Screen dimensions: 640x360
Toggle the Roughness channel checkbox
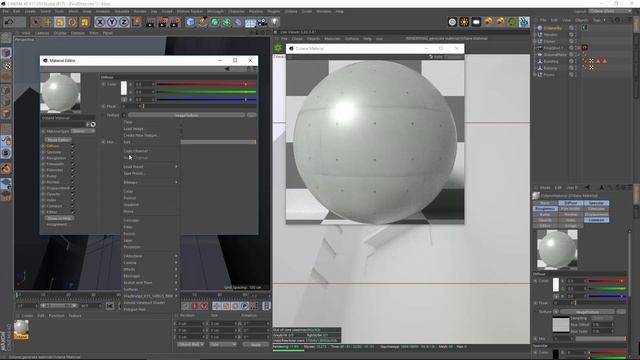pyautogui.click(x=73, y=158)
